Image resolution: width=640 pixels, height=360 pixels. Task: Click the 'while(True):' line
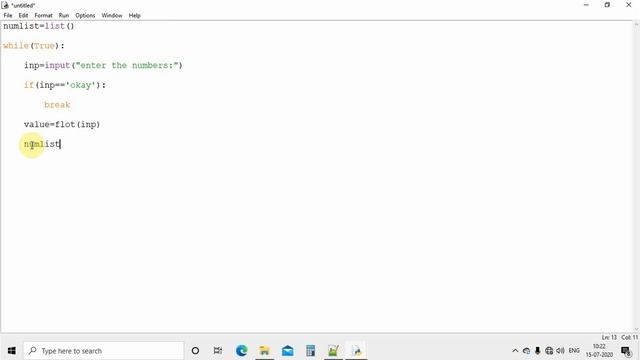(x=34, y=46)
